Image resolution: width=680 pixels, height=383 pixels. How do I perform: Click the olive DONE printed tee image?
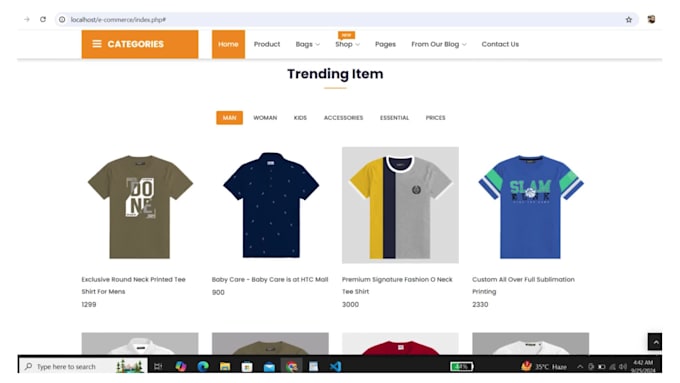[x=140, y=205]
